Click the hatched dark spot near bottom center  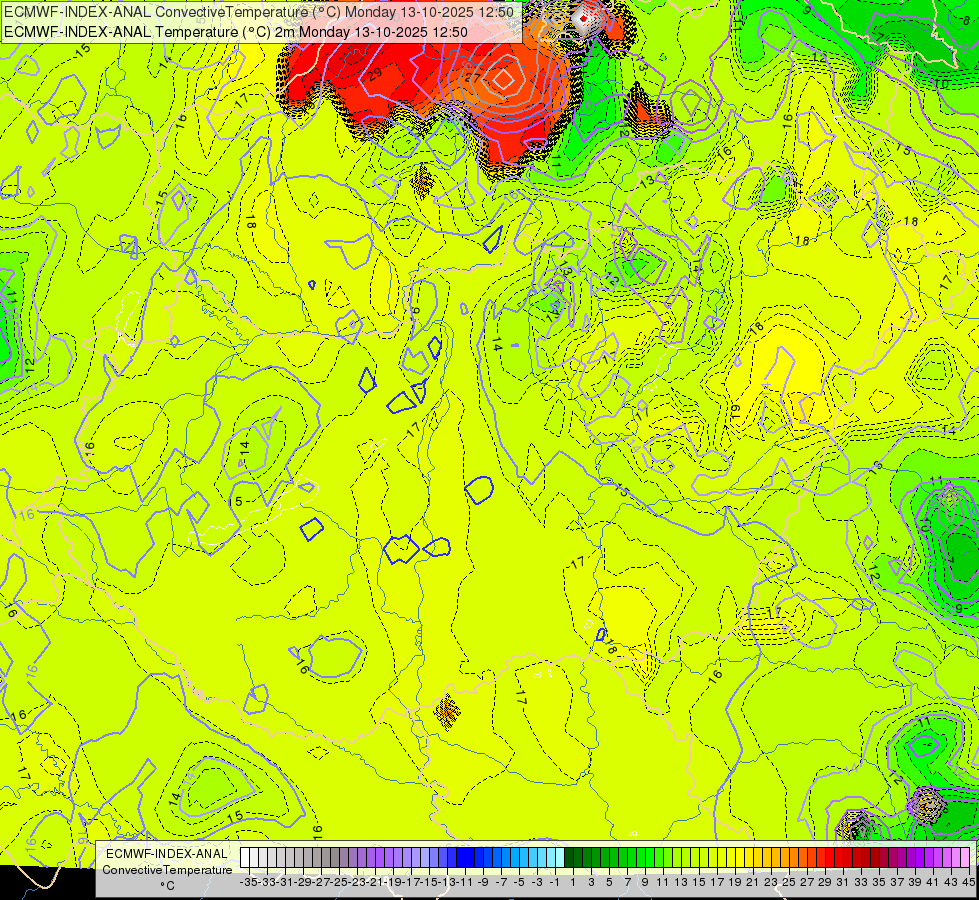pyautogui.click(x=448, y=709)
